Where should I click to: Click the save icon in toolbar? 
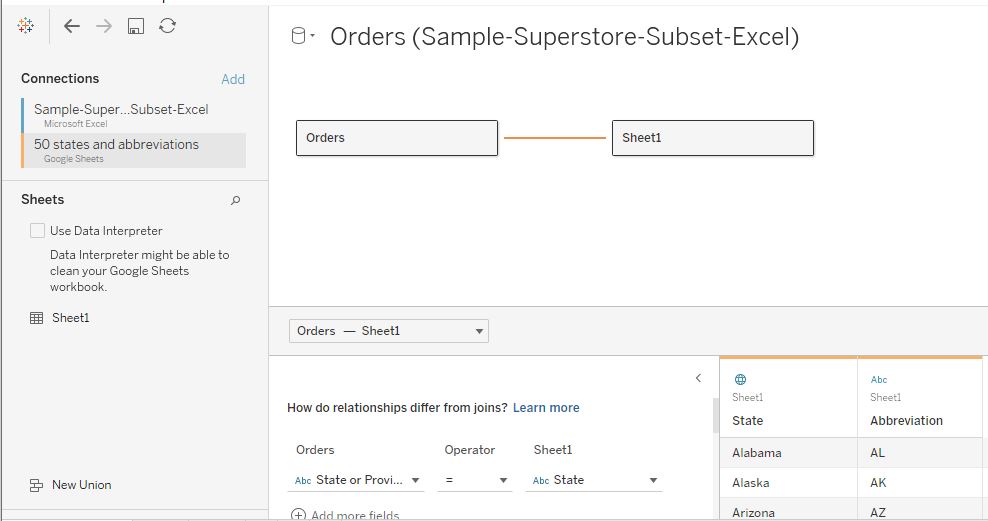pos(136,26)
